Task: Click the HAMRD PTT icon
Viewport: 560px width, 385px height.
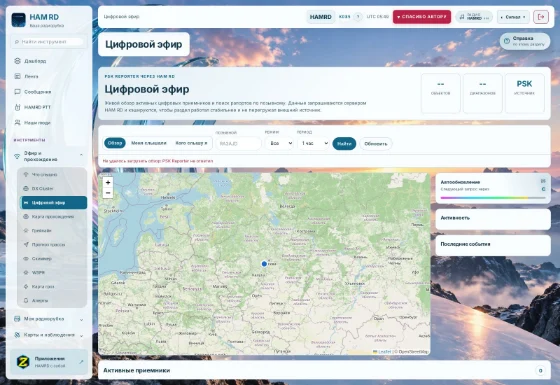Action: [17, 107]
